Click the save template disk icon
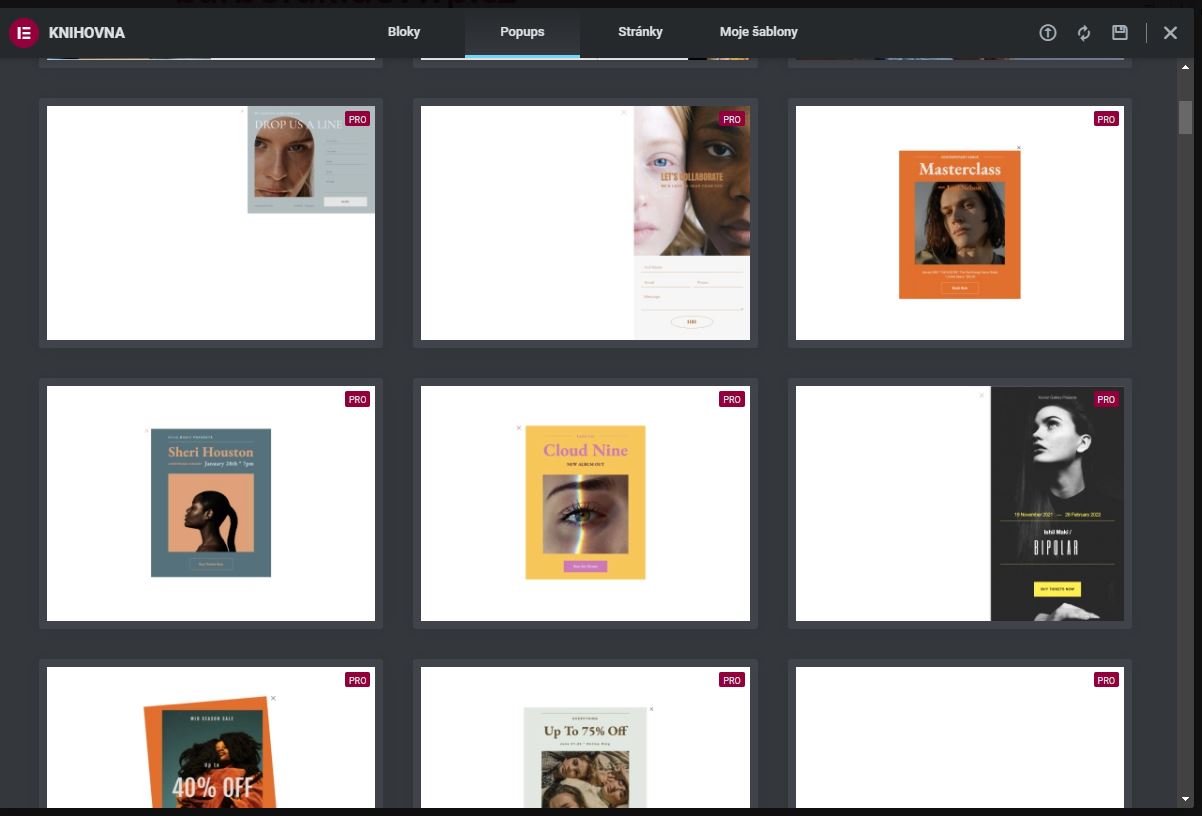 tap(1120, 33)
